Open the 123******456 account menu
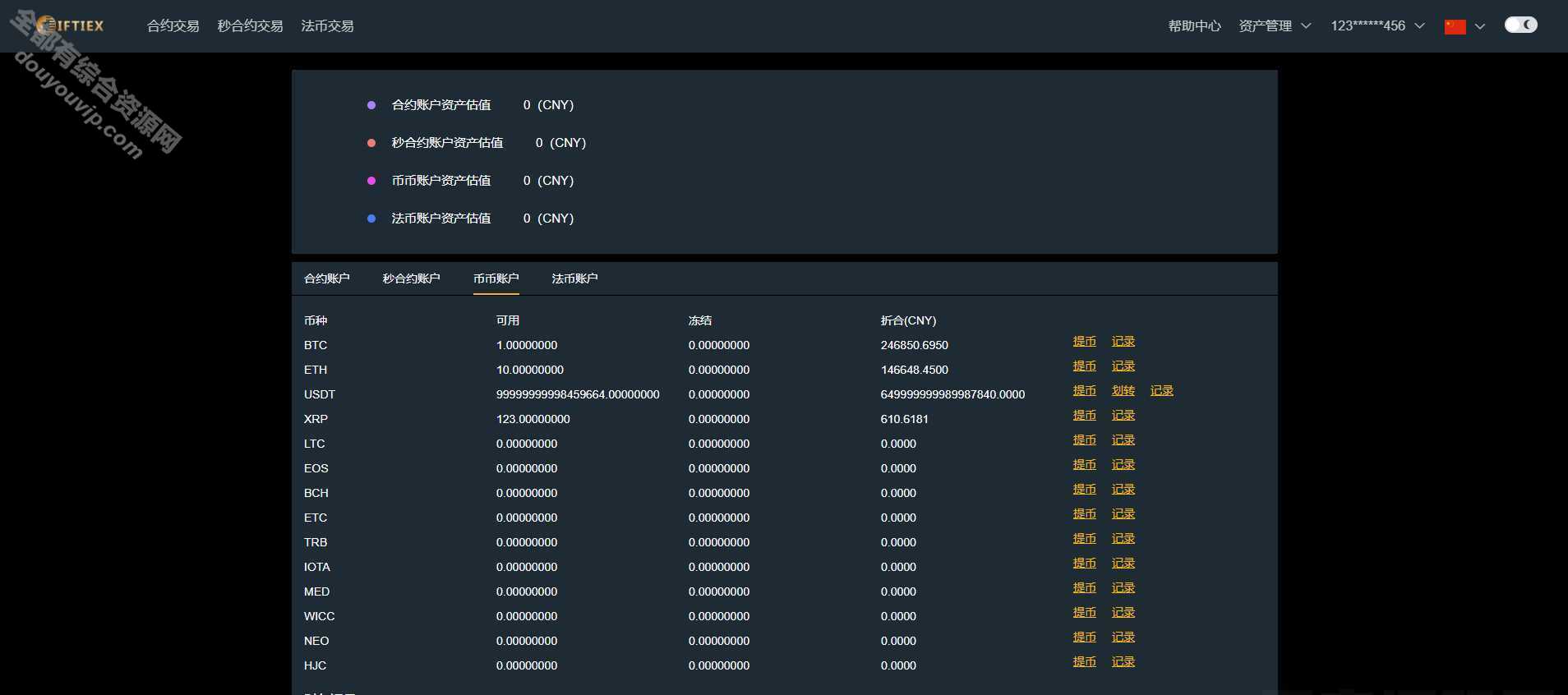 coord(1377,26)
